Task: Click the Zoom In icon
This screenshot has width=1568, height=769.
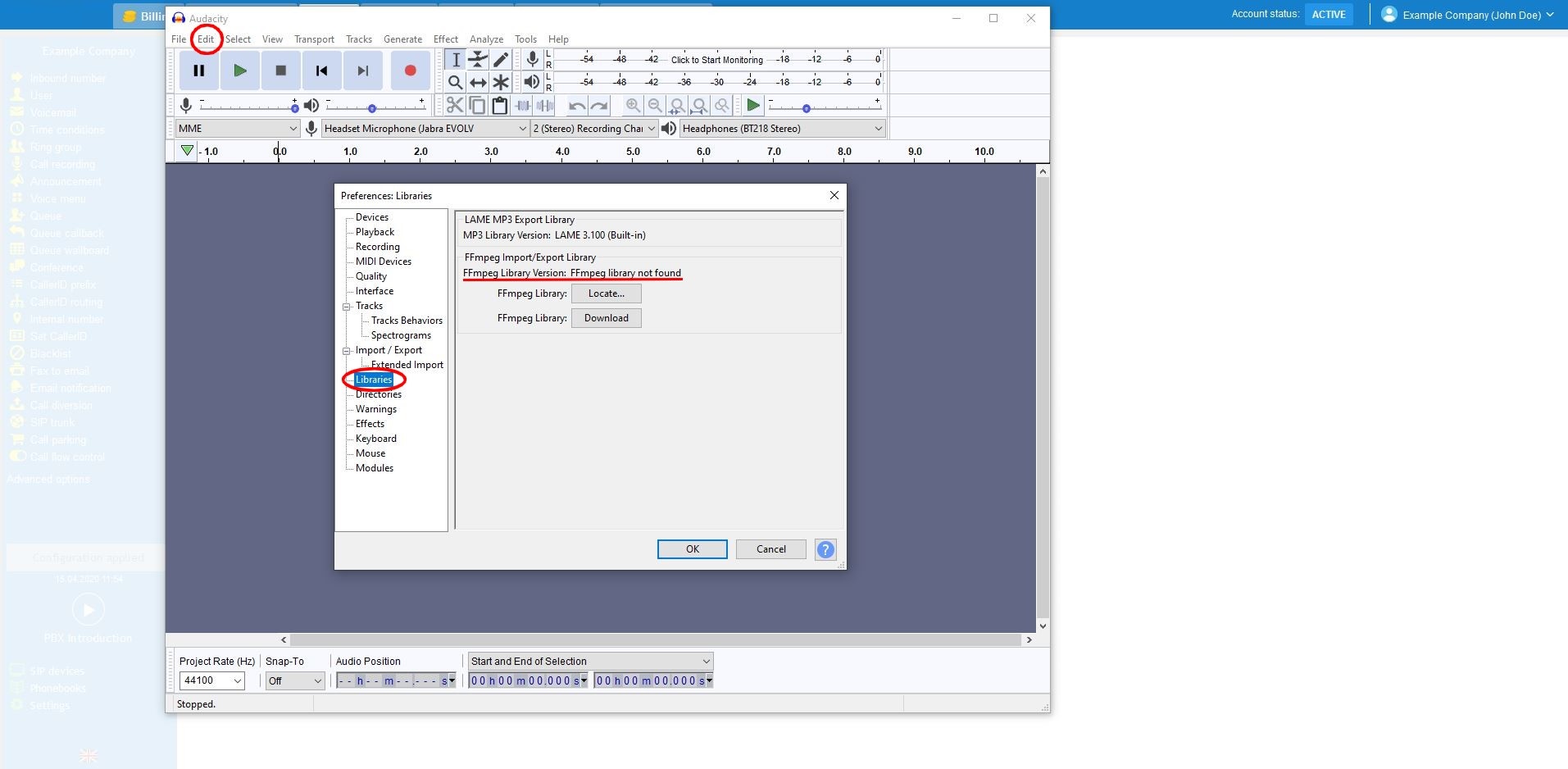Action: tap(633, 105)
